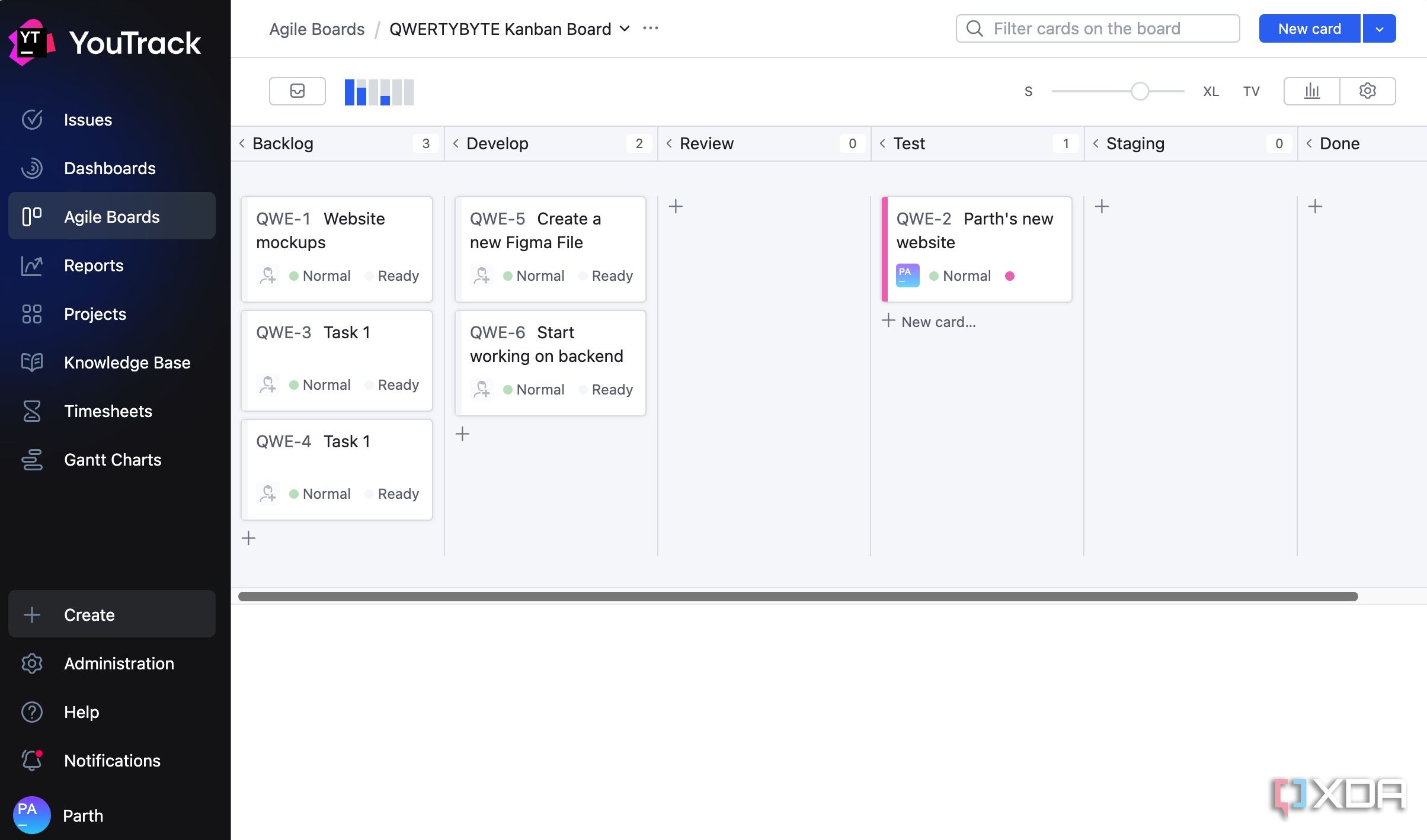Click the blue New card button
The width and height of the screenshot is (1427, 840).
pos(1309,28)
